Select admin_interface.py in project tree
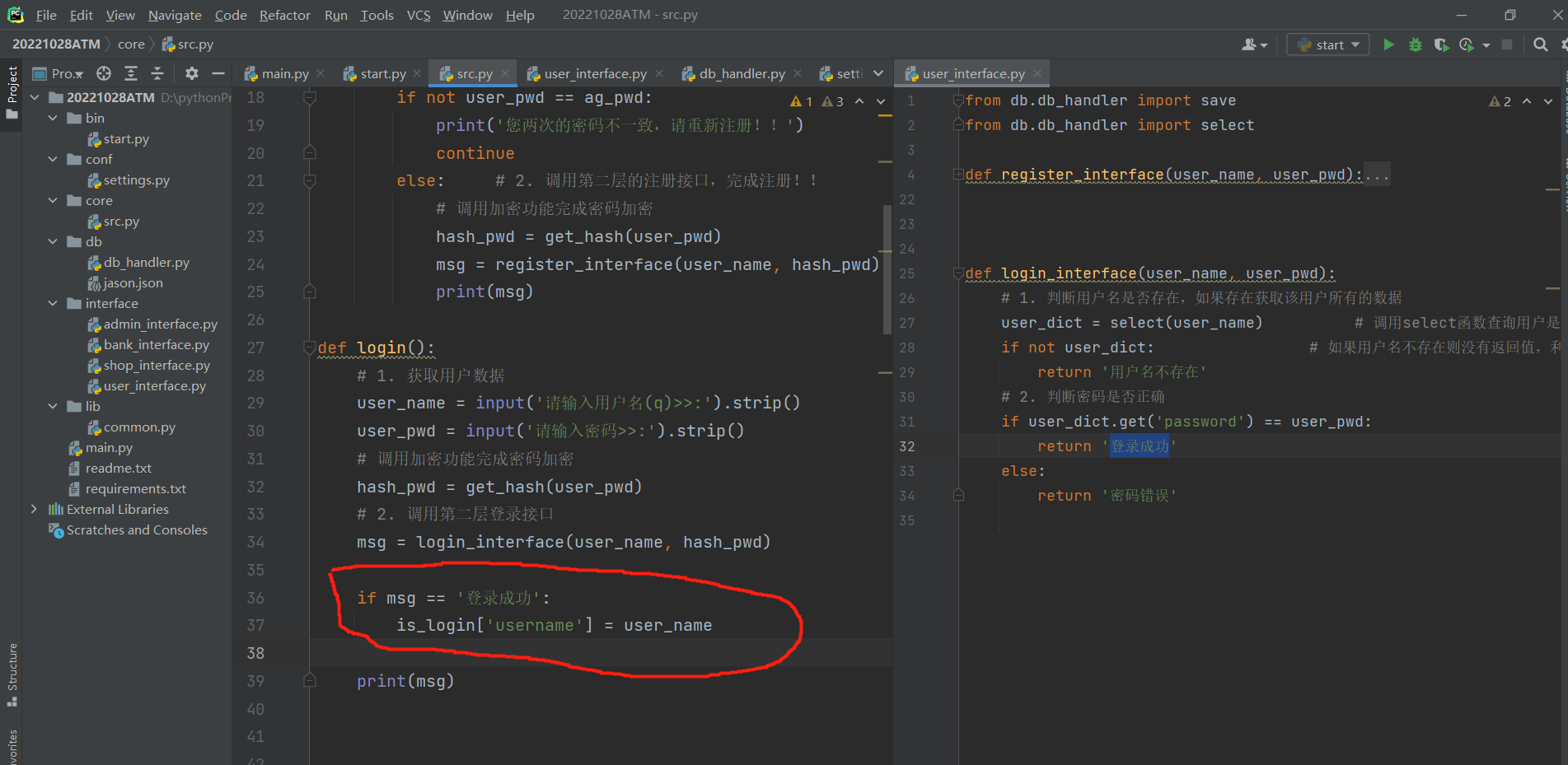Viewport: 1568px width, 765px height. [x=152, y=324]
